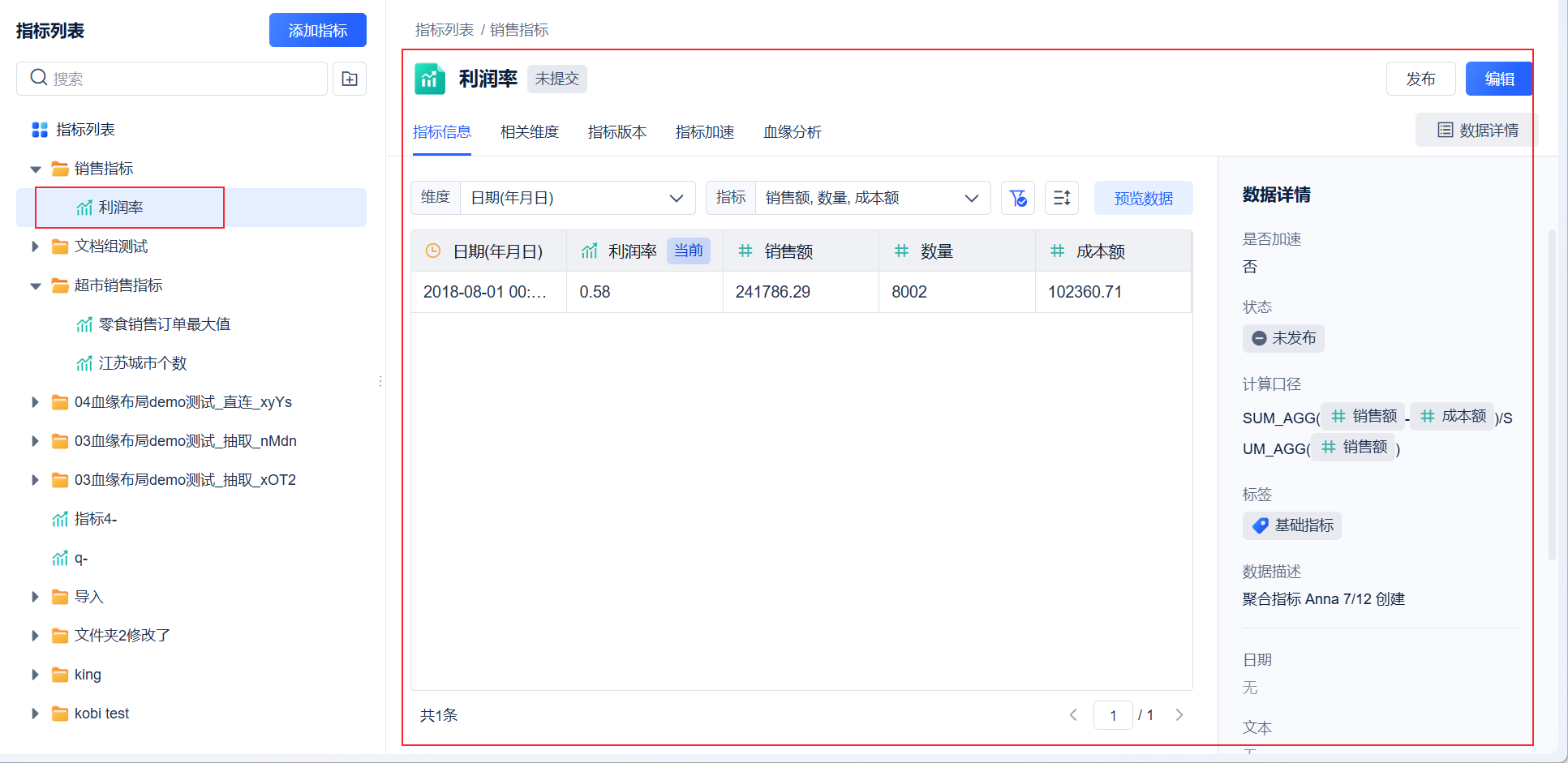Click 聚合指标 Anna 7/12 创建 description
1568x763 pixels.
click(x=1324, y=599)
